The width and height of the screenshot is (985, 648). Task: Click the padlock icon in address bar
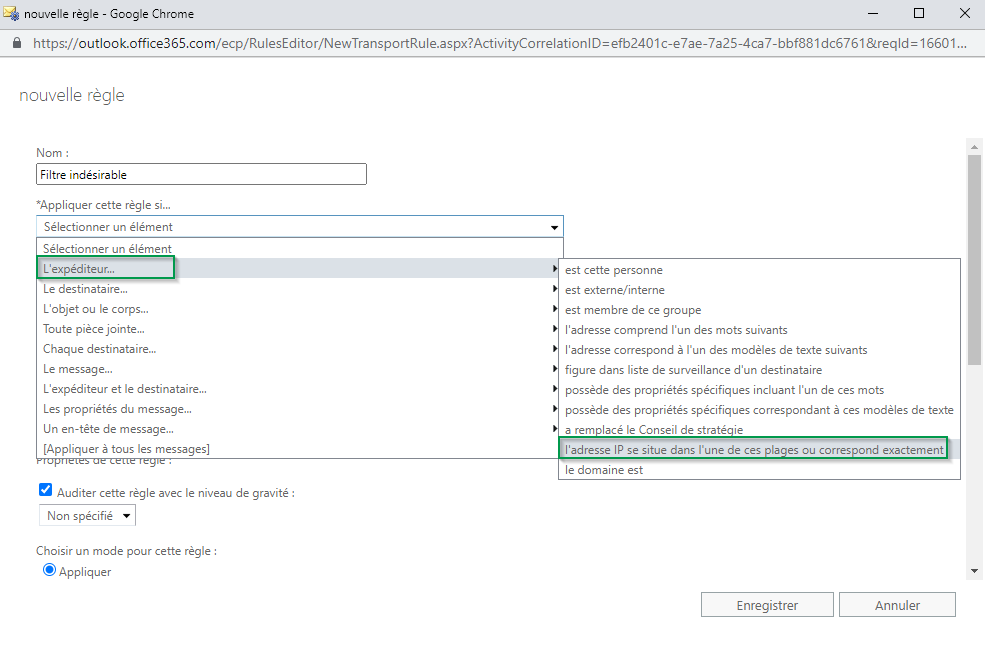tap(16, 44)
